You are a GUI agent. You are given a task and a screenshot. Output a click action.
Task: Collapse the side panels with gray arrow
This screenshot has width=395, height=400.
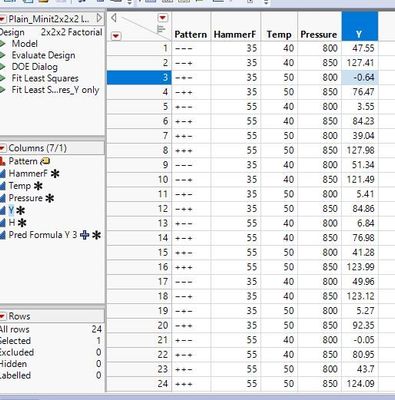point(114,18)
